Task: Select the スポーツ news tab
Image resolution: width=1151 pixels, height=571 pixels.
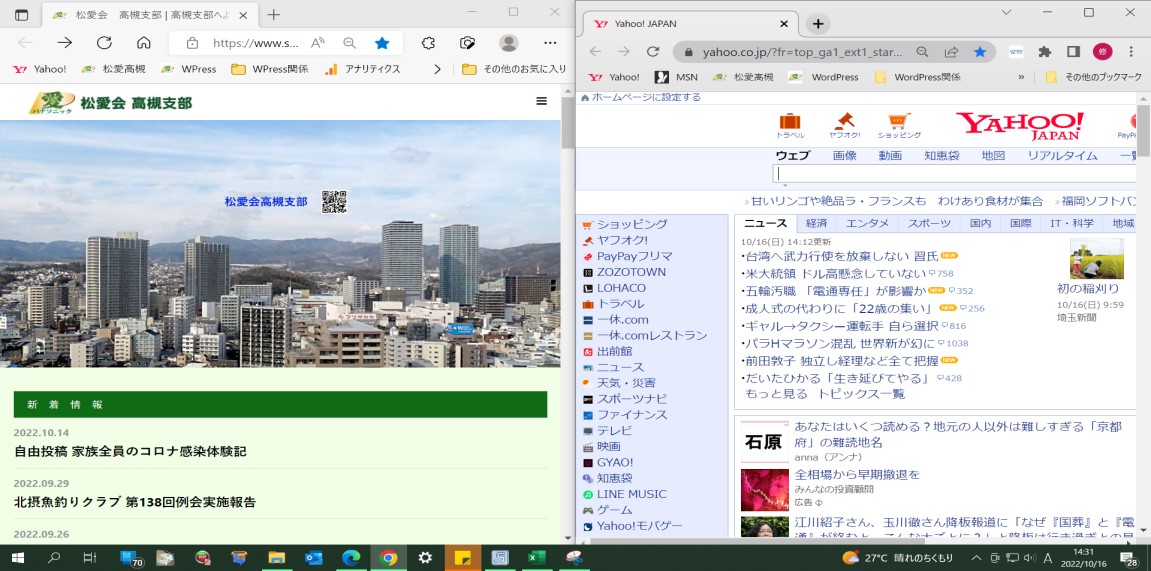Action: pyautogui.click(x=929, y=223)
